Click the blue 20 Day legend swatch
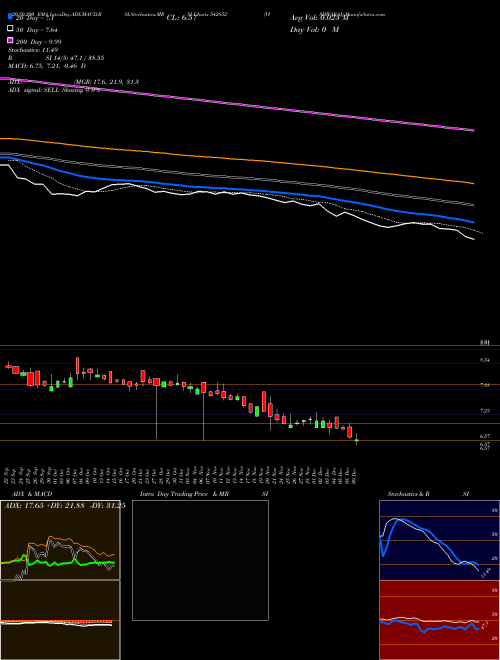Viewport: 500px width, 660px height. [10, 17]
